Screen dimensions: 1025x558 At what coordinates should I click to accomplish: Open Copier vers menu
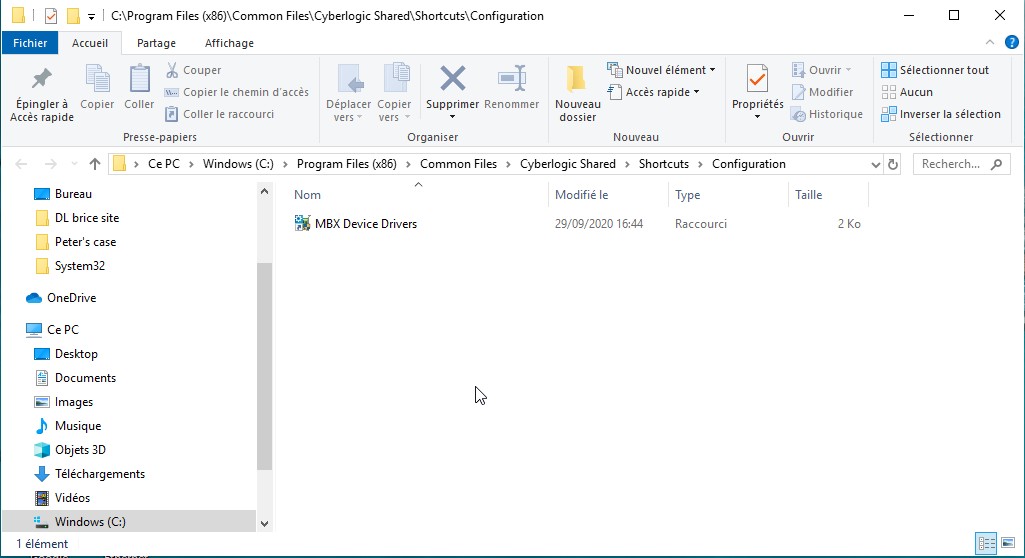pyautogui.click(x=394, y=93)
